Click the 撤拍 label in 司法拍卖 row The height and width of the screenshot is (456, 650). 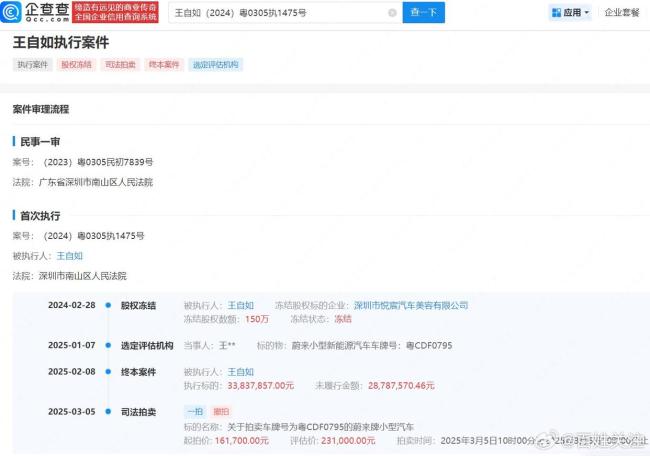pyautogui.click(x=221, y=412)
